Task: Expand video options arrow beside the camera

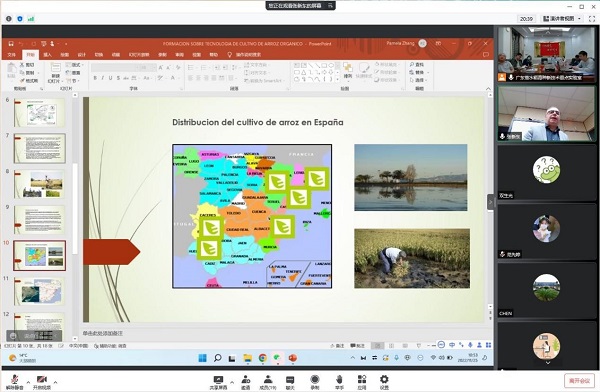Action: 55,382
